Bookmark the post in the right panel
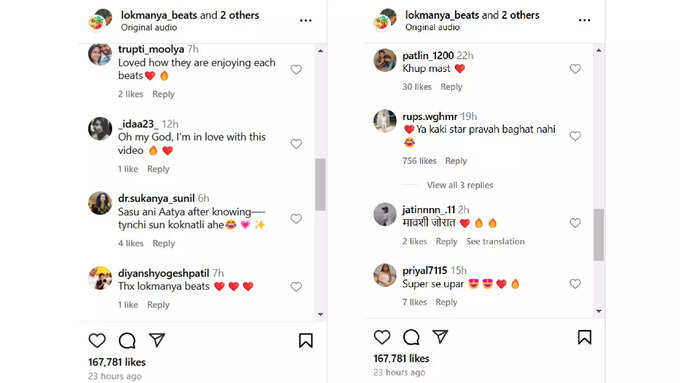This screenshot has height=383, width=680. click(584, 337)
